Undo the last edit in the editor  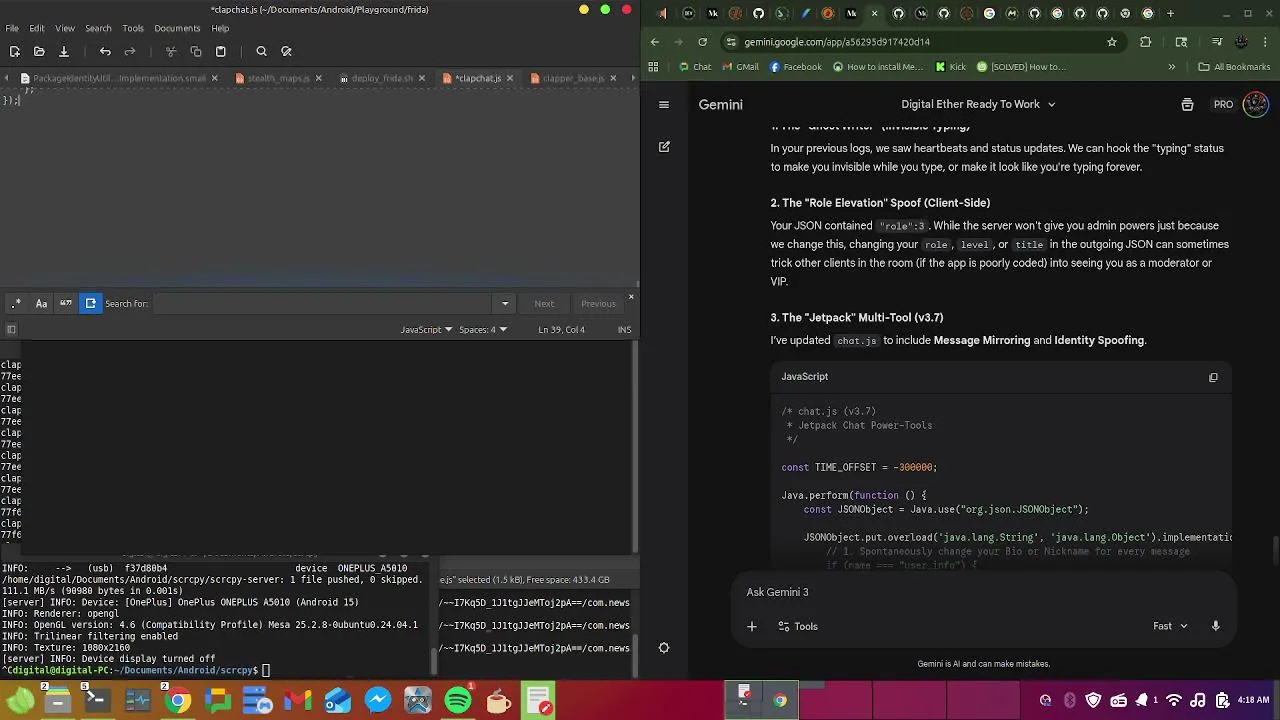(105, 51)
